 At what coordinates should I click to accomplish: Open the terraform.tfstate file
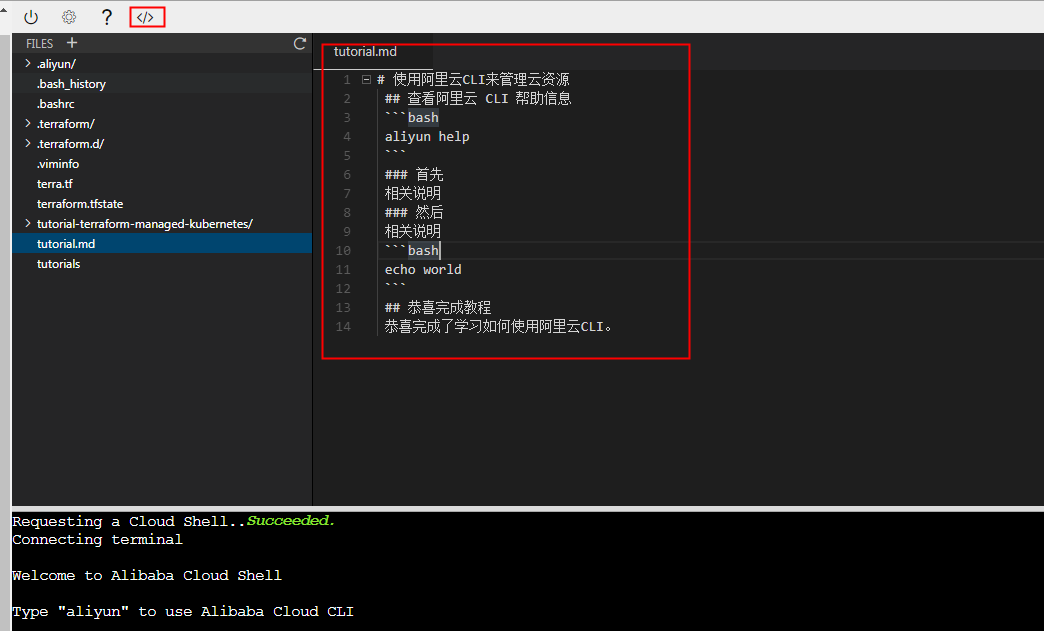(x=80, y=204)
